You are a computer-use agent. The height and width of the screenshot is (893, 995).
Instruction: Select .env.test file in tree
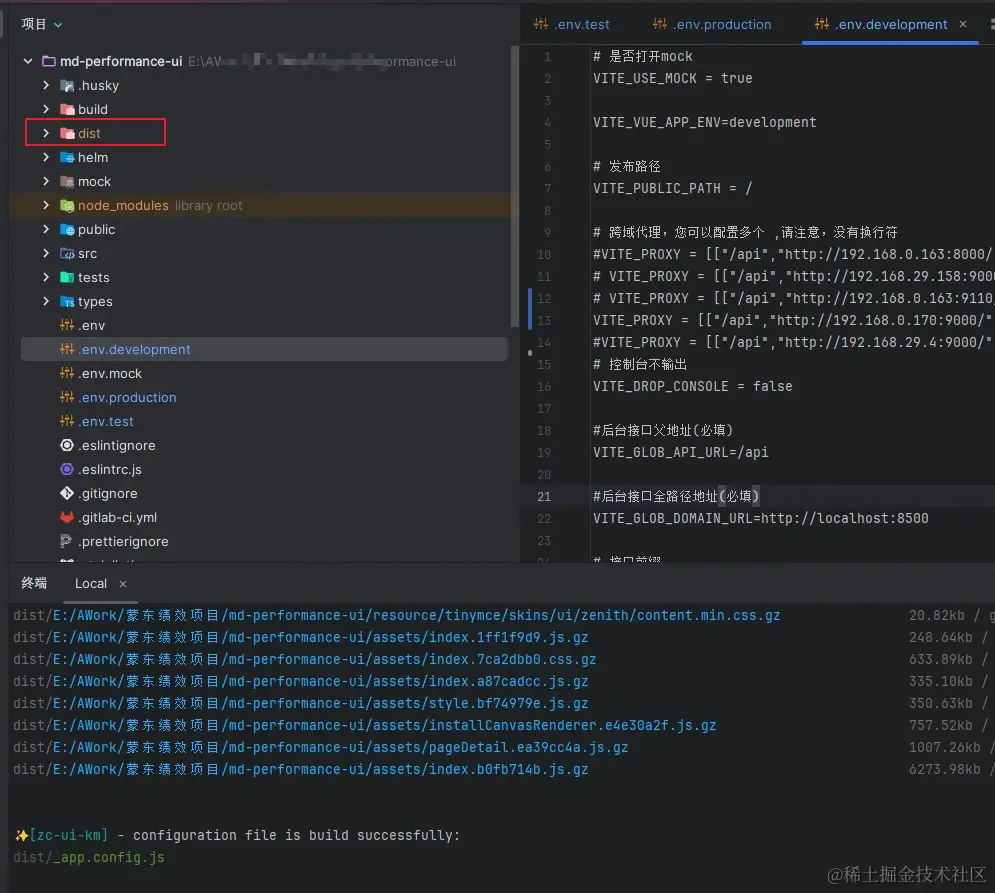pos(105,421)
